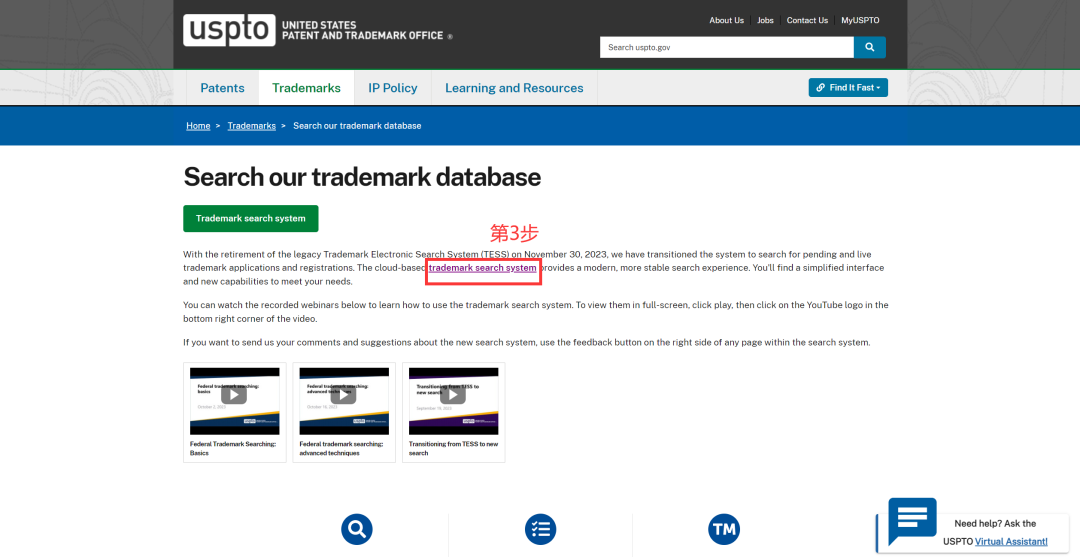Open Learning and Resources menu
Image resolution: width=1080 pixels, height=557 pixels.
[x=514, y=88]
